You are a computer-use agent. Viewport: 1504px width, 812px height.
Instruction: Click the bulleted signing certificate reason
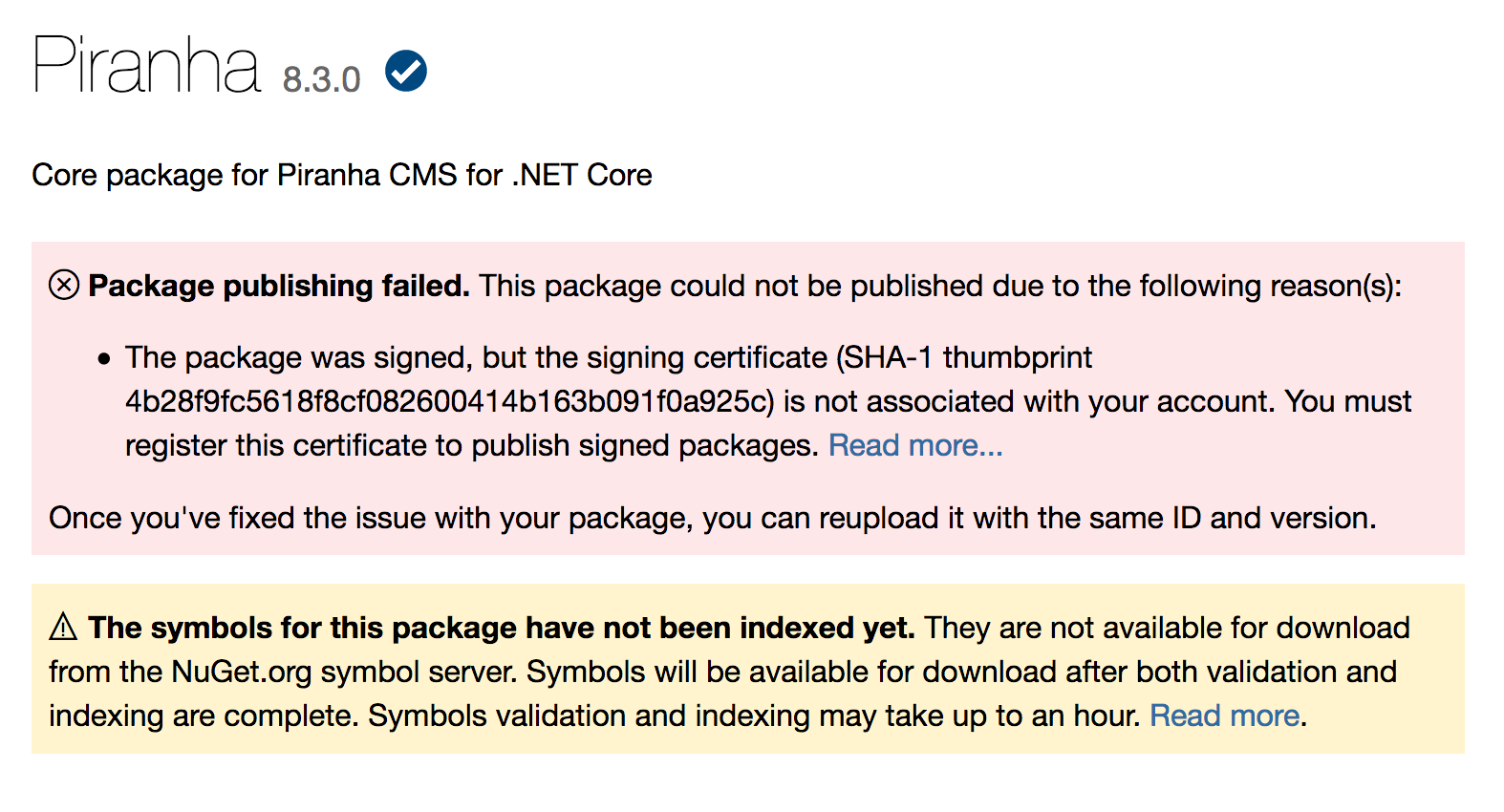(x=669, y=401)
